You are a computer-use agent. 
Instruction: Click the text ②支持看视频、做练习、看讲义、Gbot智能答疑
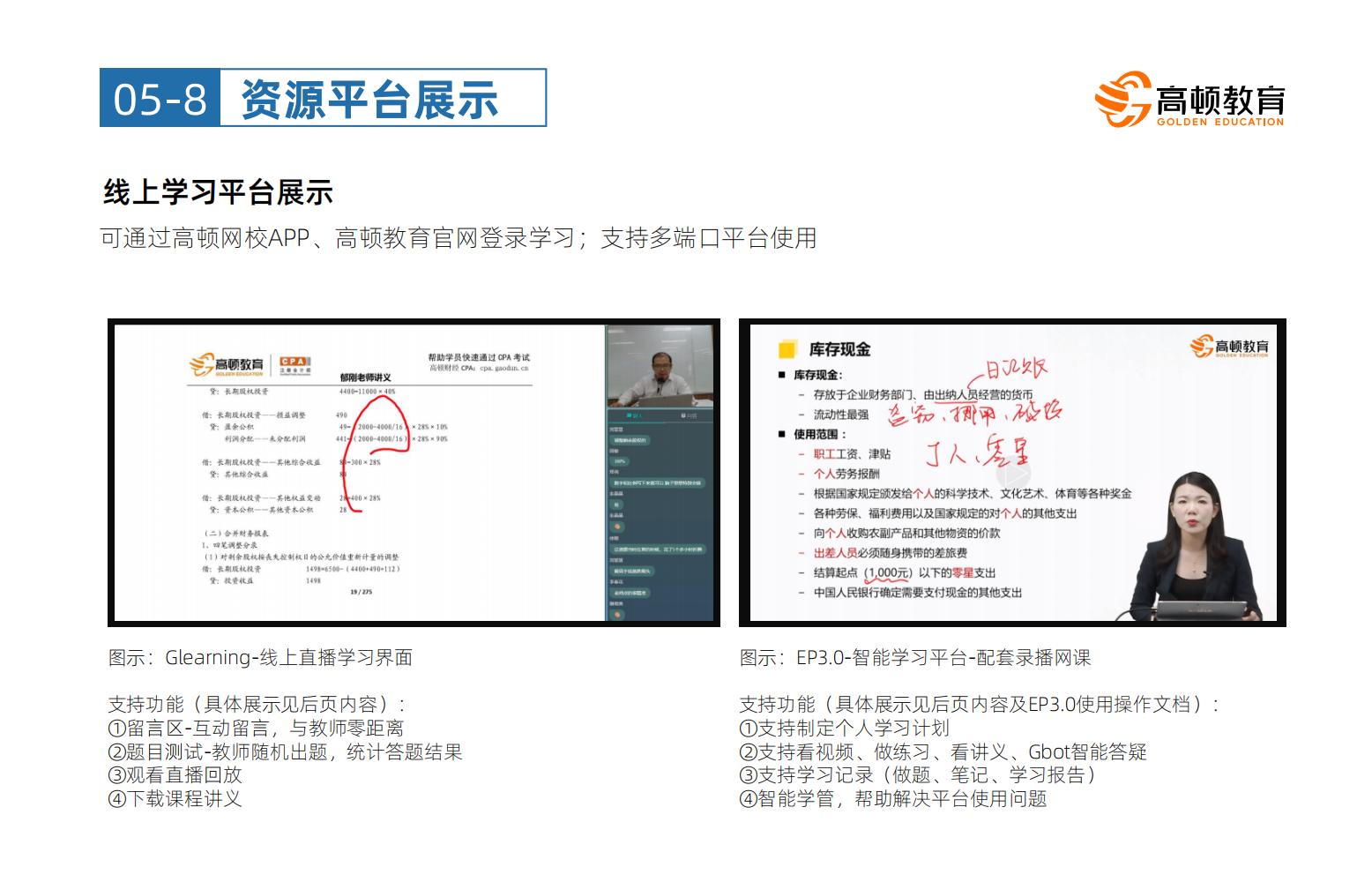pyautogui.click(x=943, y=752)
